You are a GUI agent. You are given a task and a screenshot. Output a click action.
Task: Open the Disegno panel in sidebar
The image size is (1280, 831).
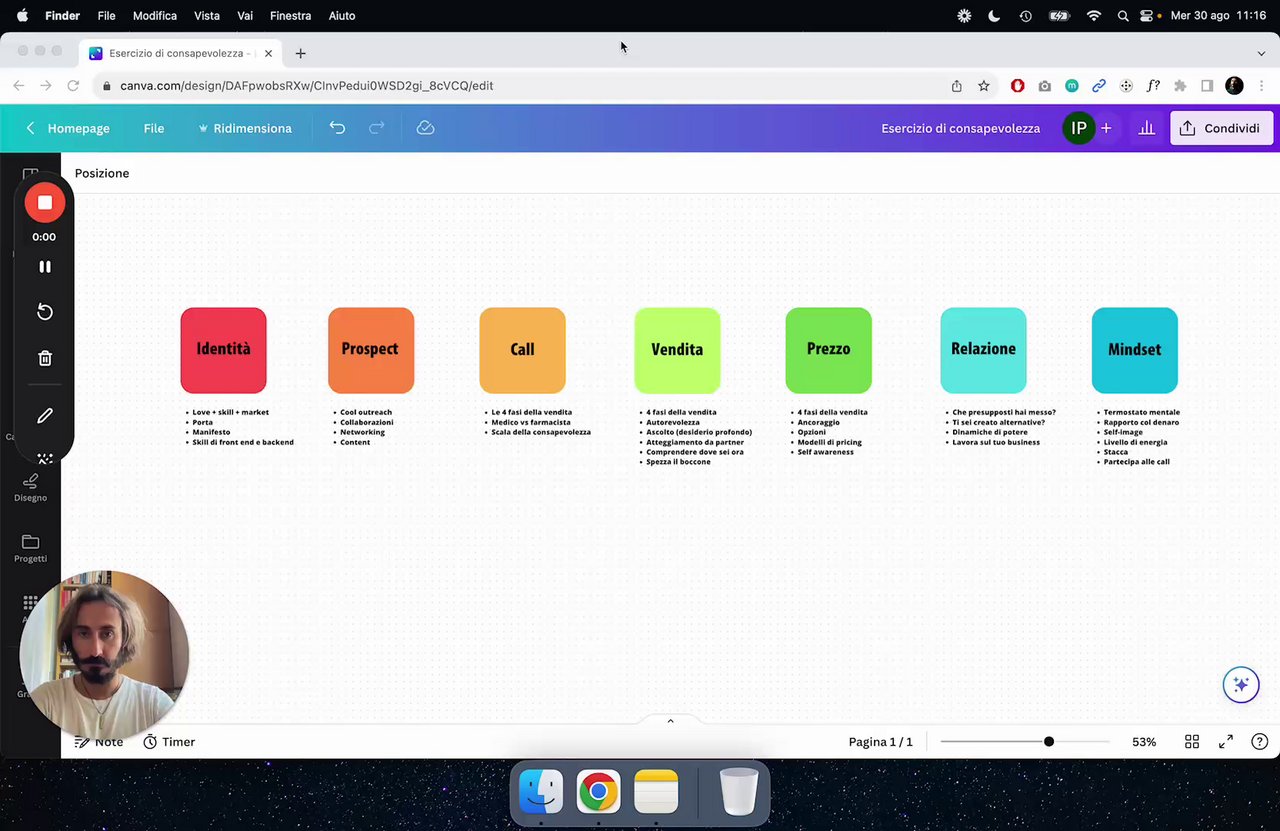[30, 488]
